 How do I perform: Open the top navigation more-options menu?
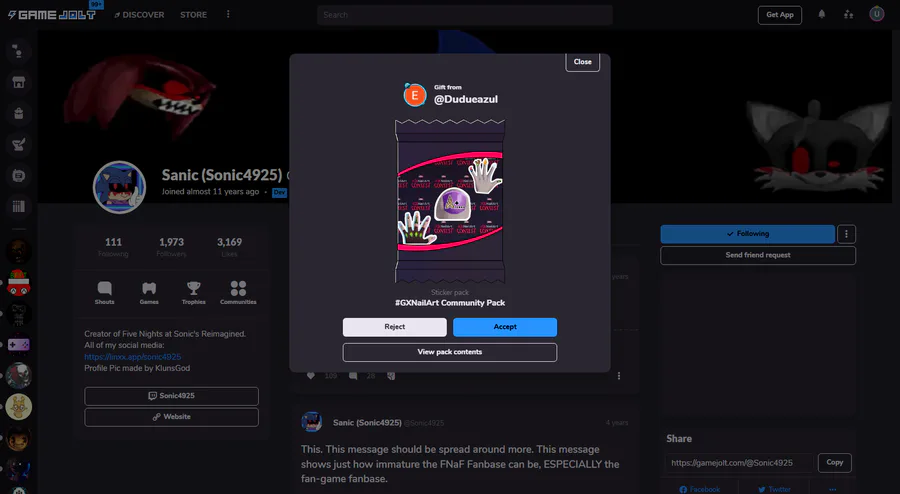228,14
